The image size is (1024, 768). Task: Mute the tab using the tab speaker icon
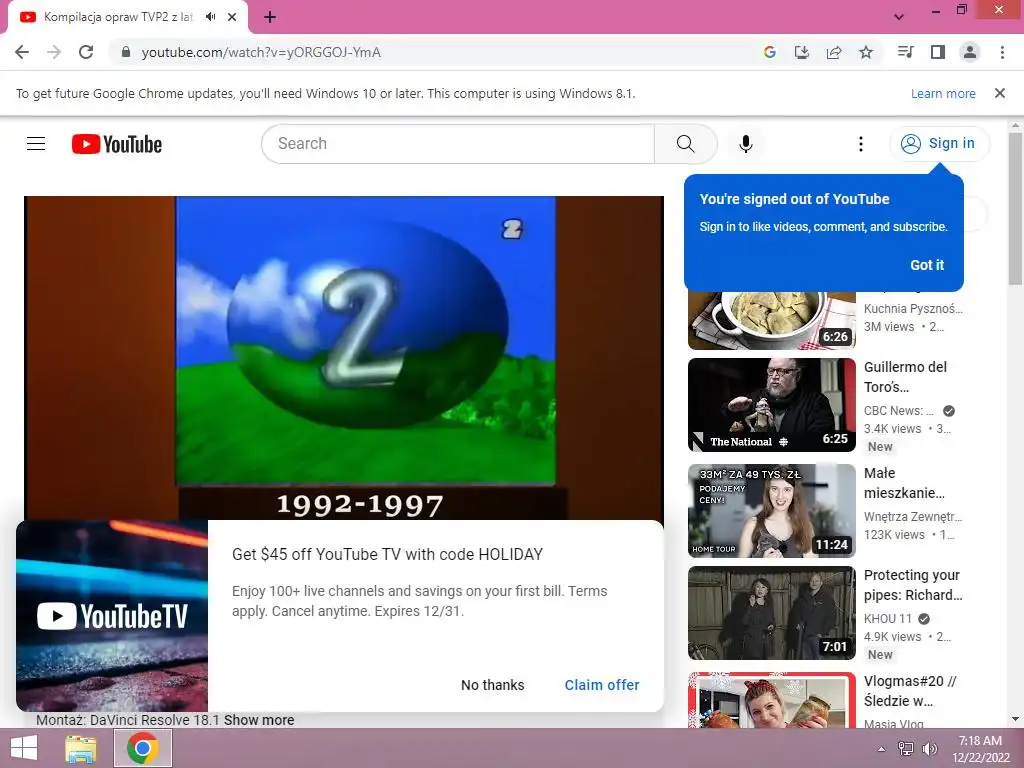[x=210, y=17]
